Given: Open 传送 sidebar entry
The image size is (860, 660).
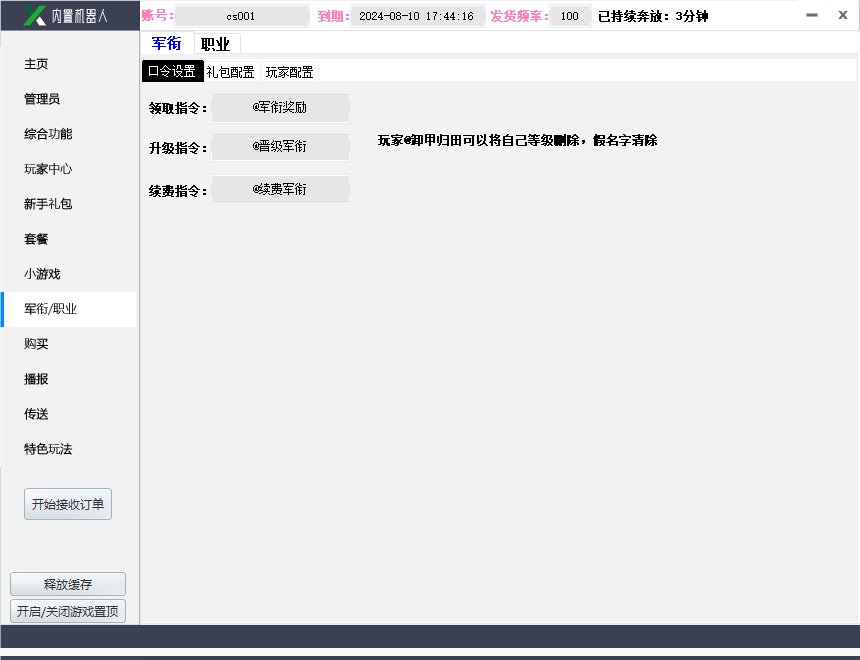Looking at the screenshot, I should pyautogui.click(x=36, y=414).
